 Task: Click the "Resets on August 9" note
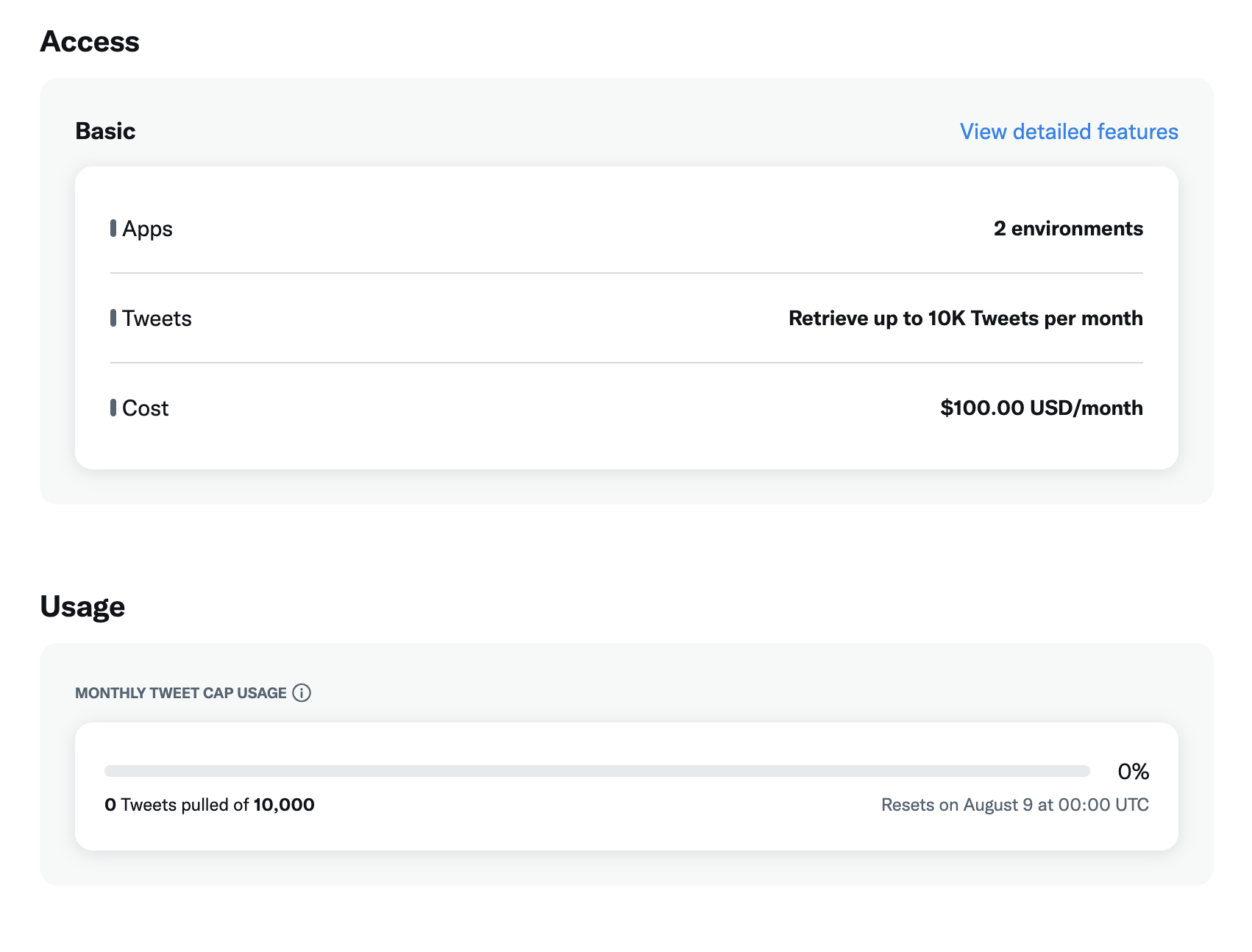click(x=1014, y=805)
